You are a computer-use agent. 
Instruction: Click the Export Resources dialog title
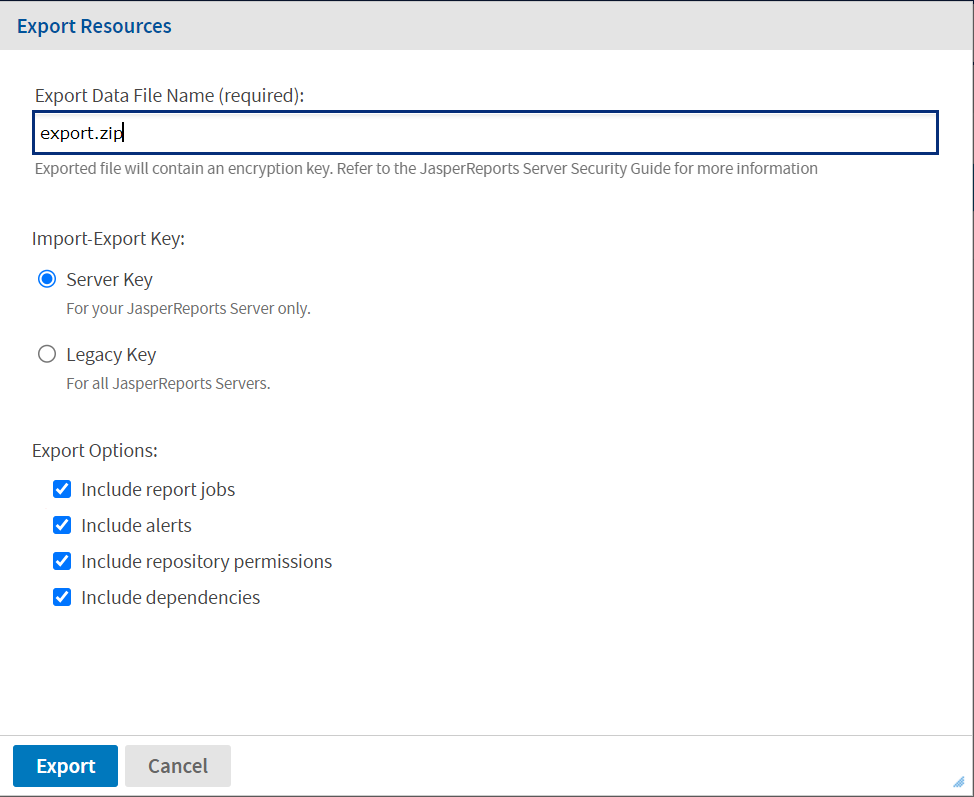[x=94, y=26]
